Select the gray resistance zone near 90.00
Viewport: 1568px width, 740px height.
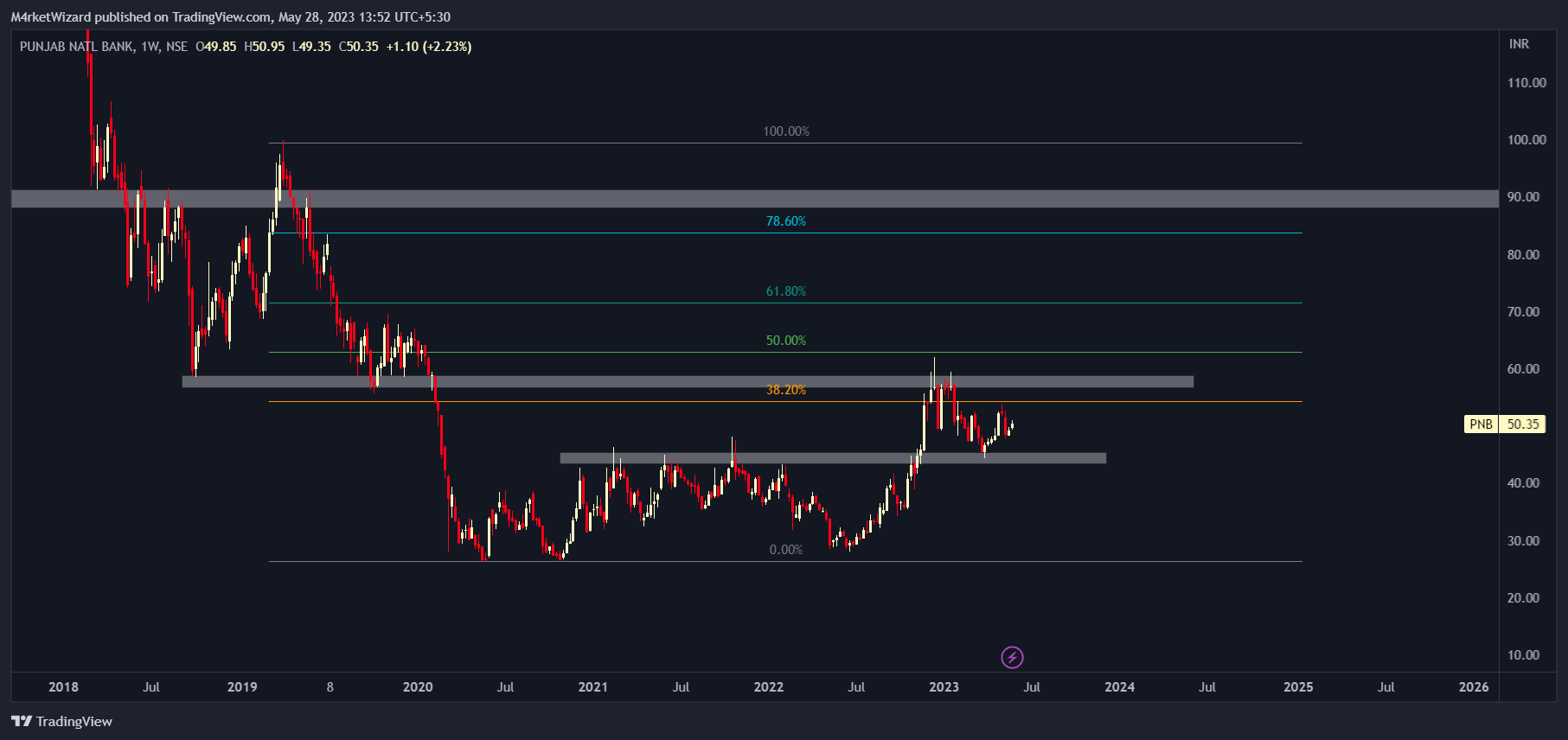[x=754, y=199]
